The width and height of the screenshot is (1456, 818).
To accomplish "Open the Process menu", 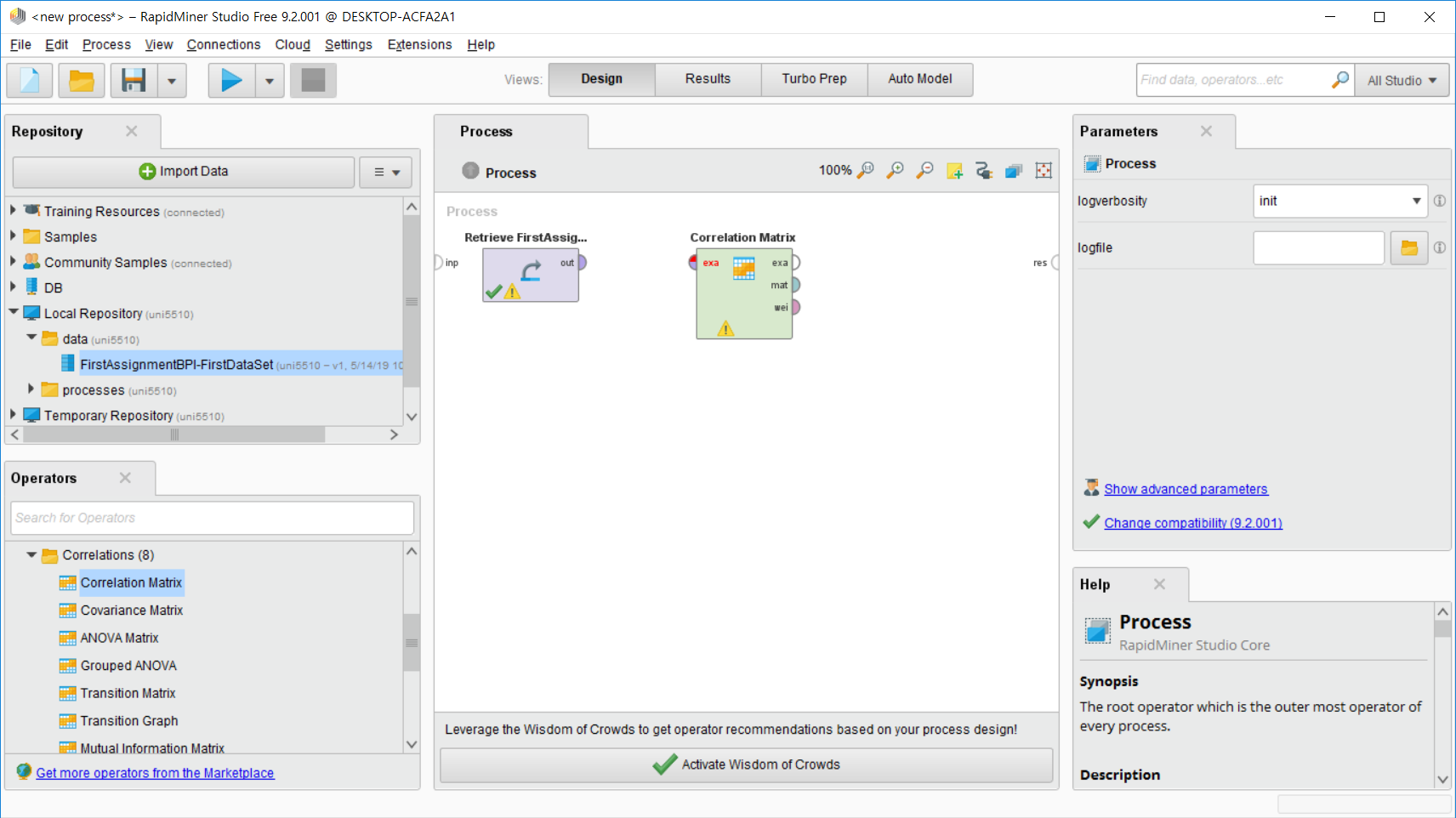I will (106, 44).
